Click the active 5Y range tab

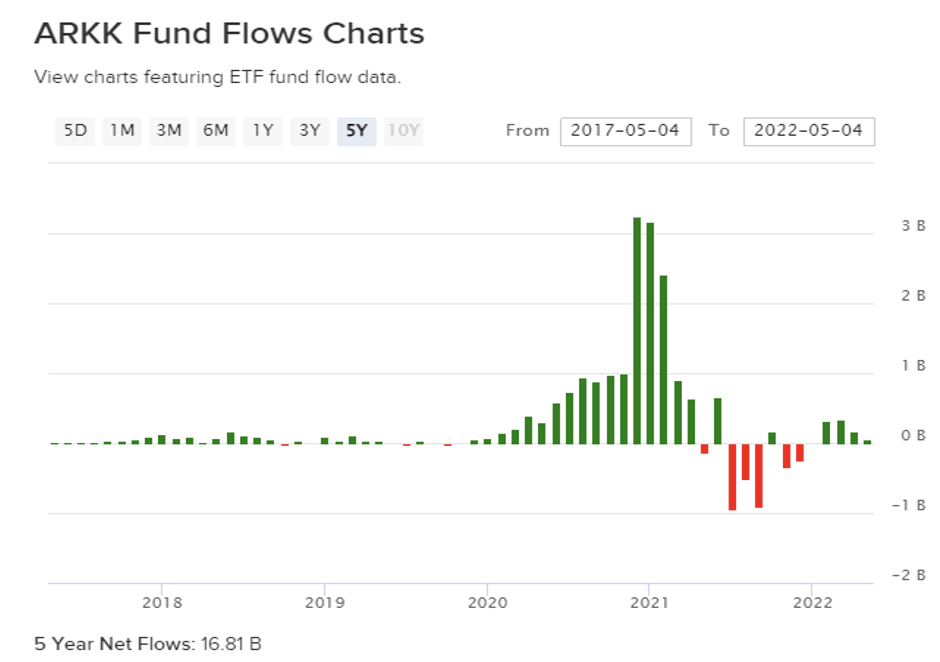pyautogui.click(x=356, y=130)
